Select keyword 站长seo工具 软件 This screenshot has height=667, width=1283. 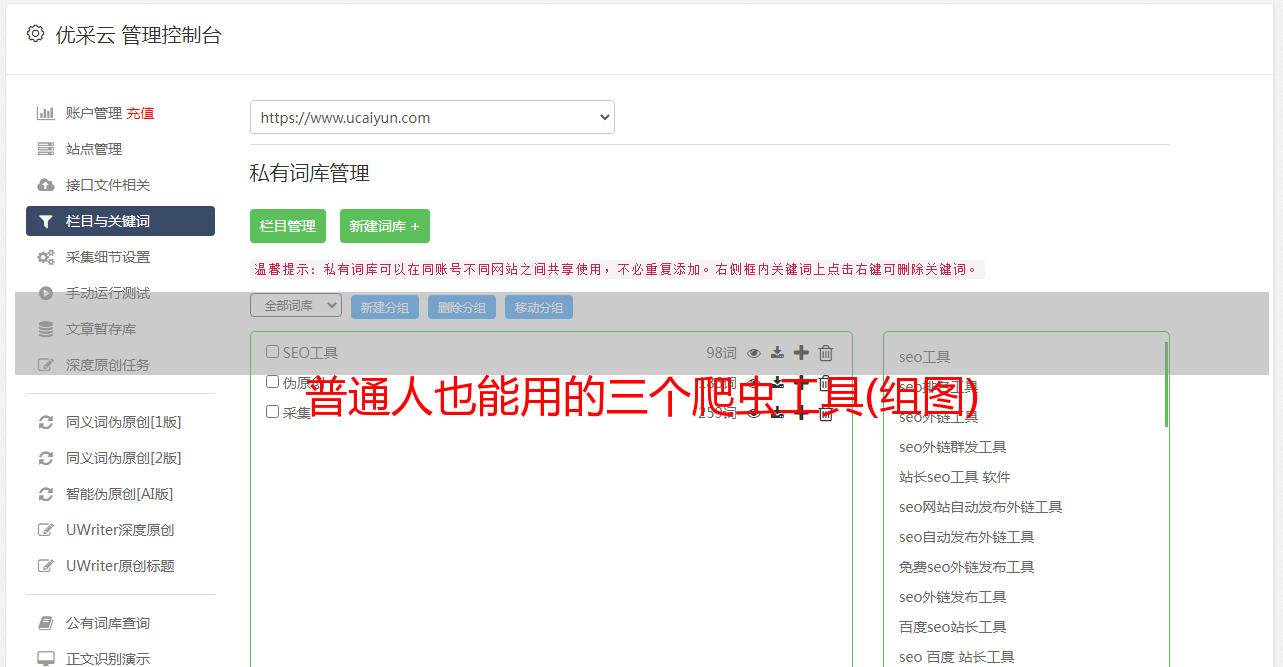coord(955,477)
